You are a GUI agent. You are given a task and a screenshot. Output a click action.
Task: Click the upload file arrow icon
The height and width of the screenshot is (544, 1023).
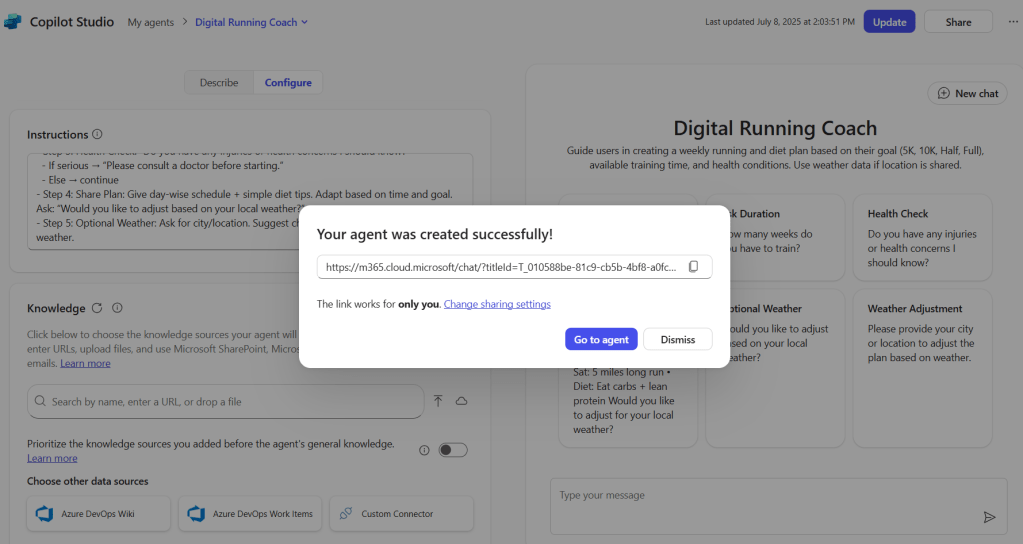pyautogui.click(x=438, y=401)
